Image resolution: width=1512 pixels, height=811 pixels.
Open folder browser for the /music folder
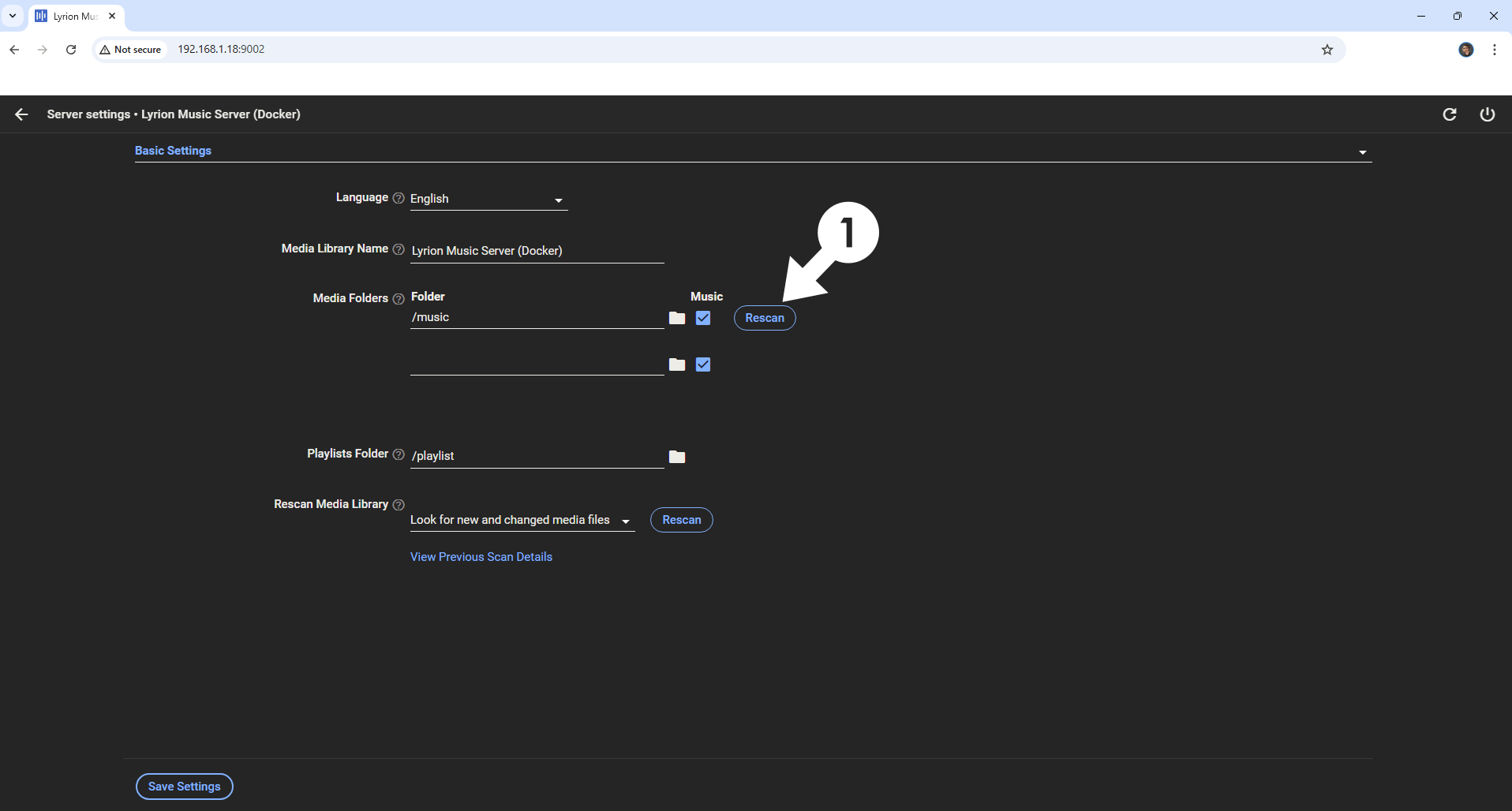tap(677, 318)
